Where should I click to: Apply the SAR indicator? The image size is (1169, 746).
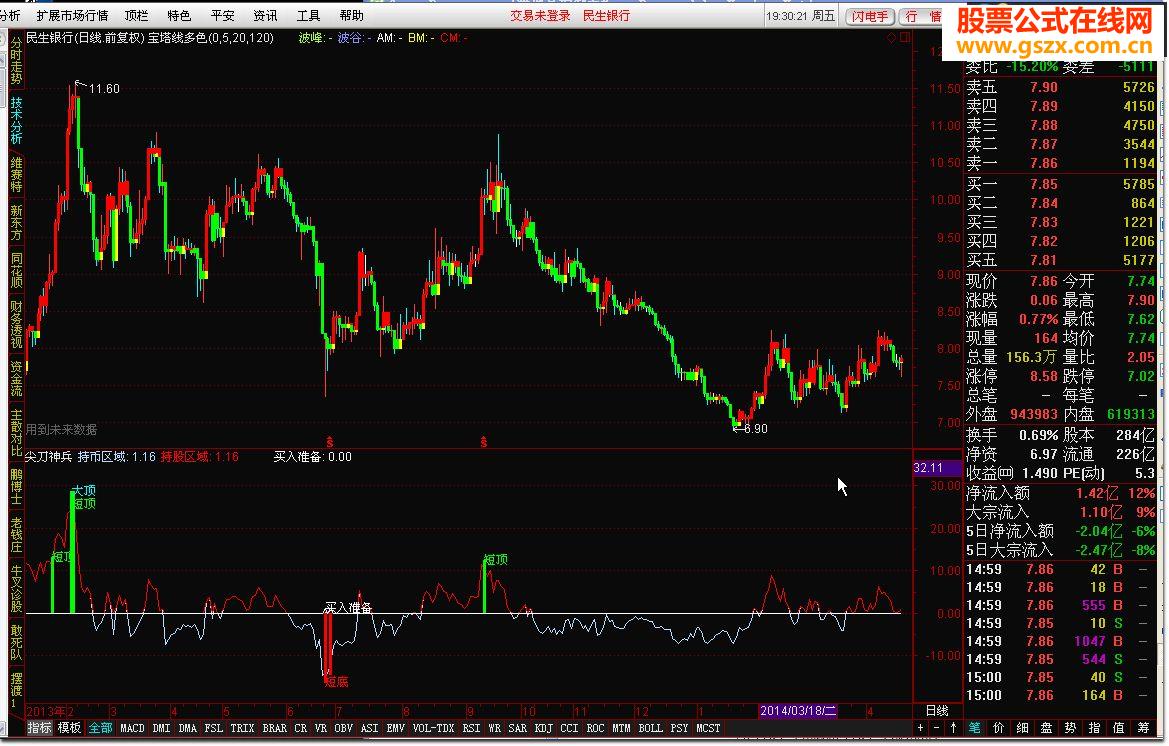[517, 727]
